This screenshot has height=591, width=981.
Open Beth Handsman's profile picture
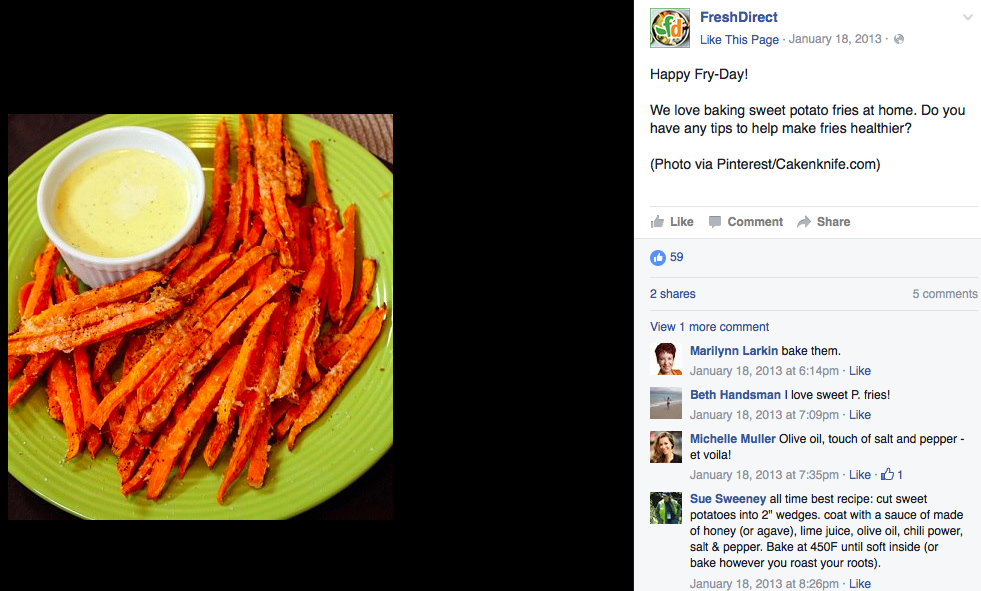pyautogui.click(x=666, y=403)
